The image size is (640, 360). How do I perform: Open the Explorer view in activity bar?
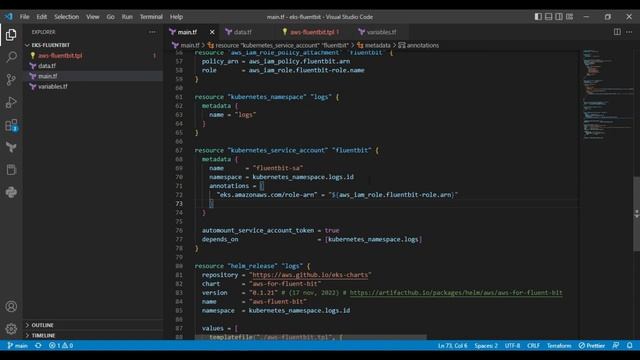pos(11,35)
